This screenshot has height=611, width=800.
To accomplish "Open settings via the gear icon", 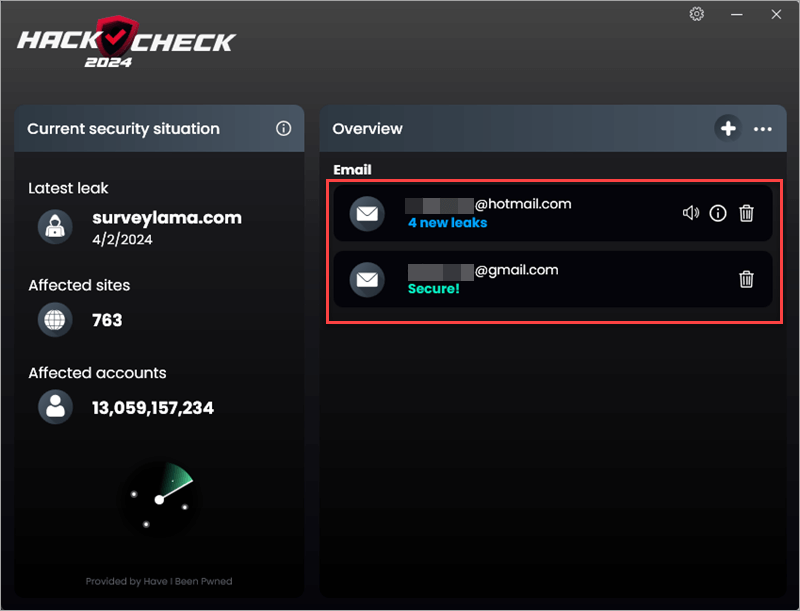I will tap(696, 14).
